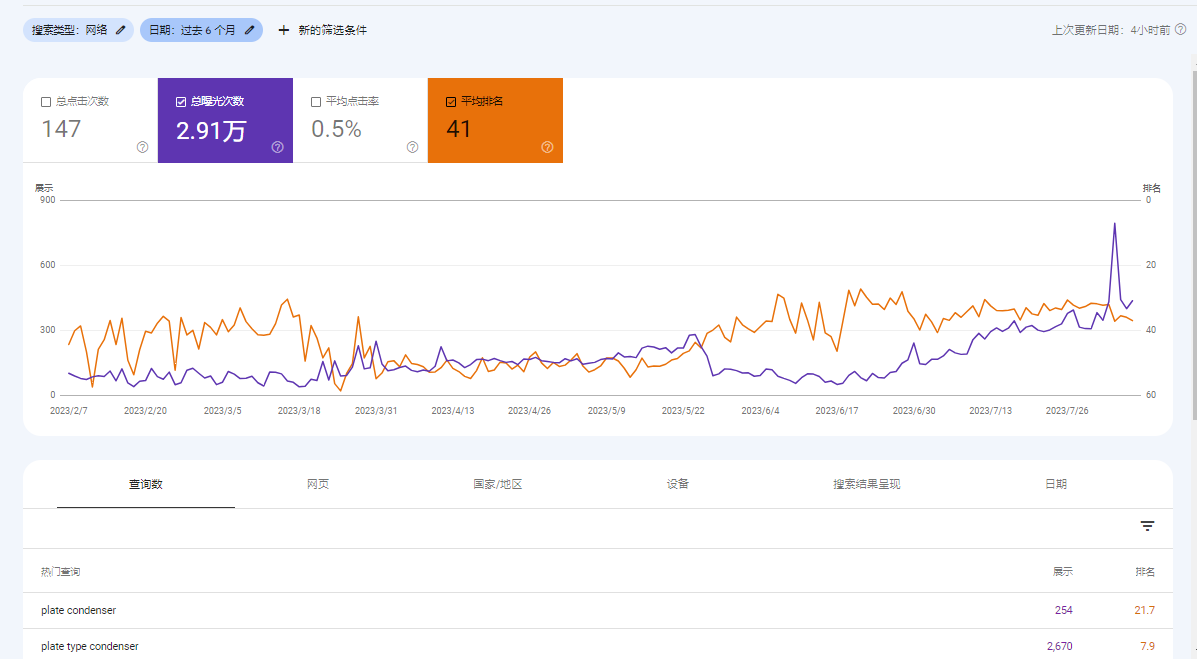This screenshot has height=659, width=1197.
Task: Open the table filter rows icon
Action: pos(1147,526)
